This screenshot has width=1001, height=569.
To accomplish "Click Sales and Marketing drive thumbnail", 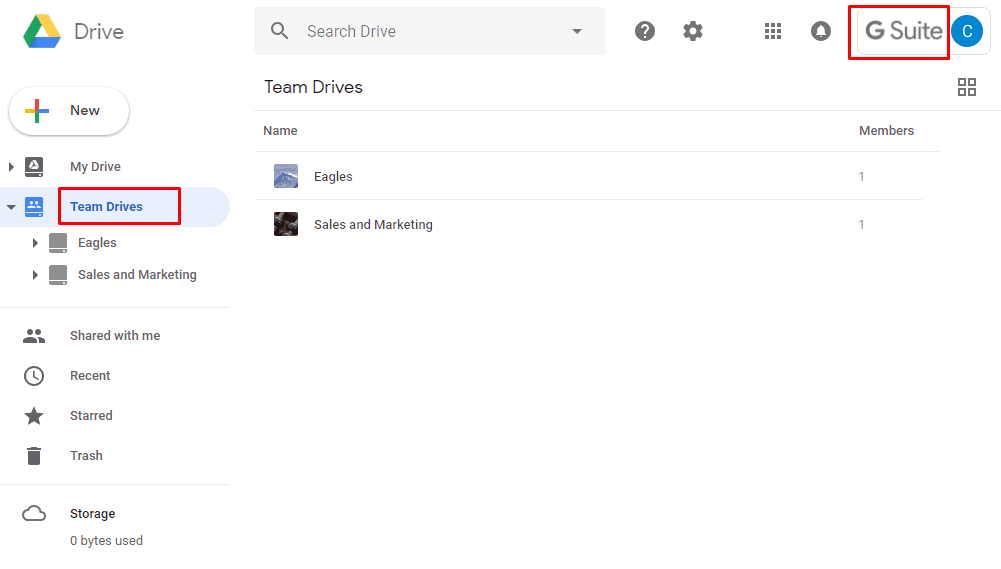I will 286,224.
